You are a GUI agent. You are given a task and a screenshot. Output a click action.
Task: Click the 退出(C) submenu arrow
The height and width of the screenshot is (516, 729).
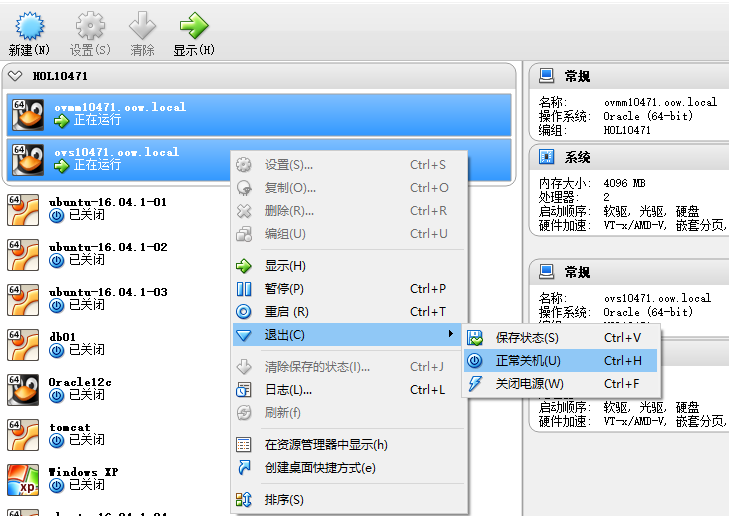pos(450,334)
